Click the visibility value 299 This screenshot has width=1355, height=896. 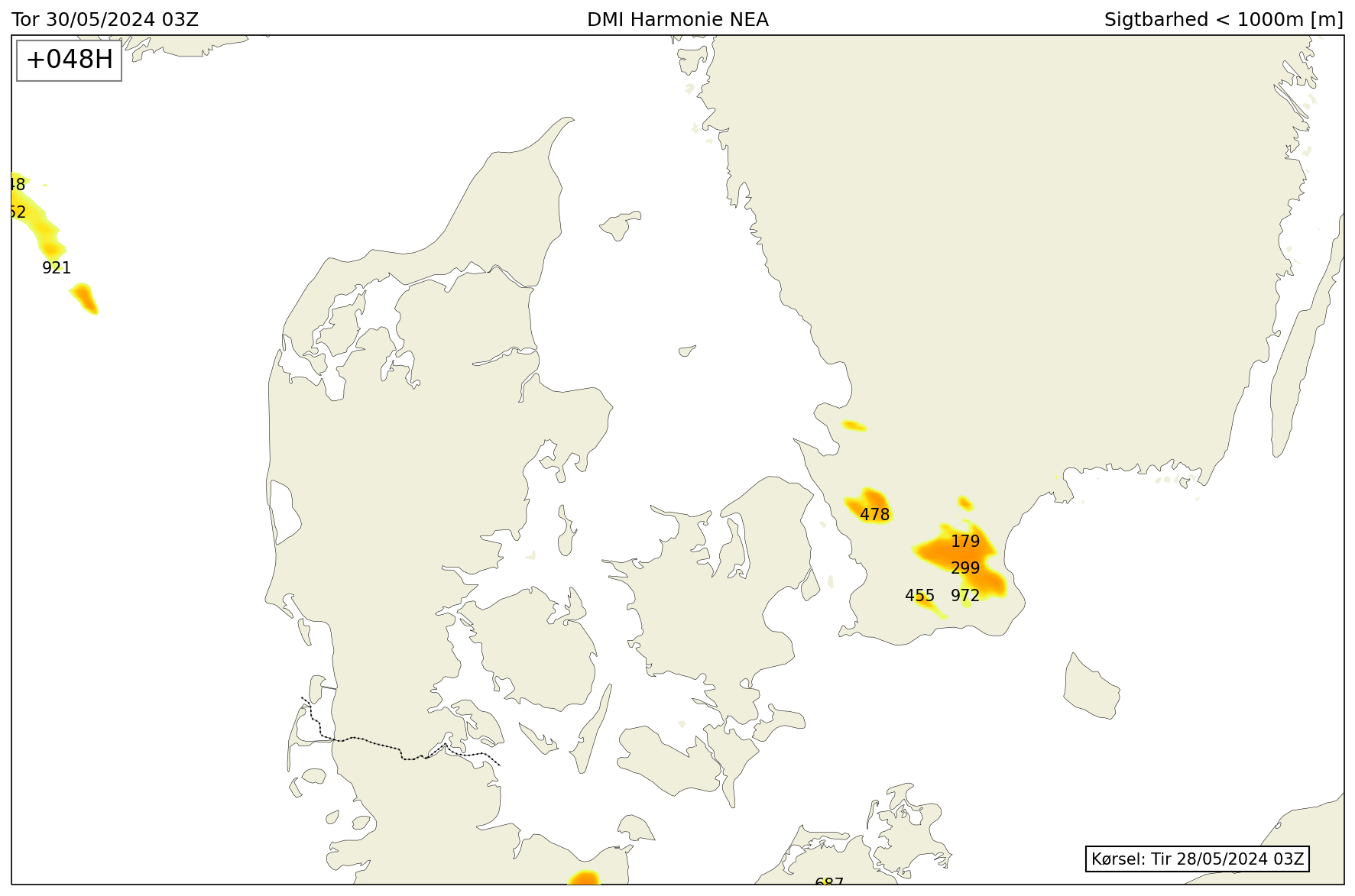coord(965,568)
